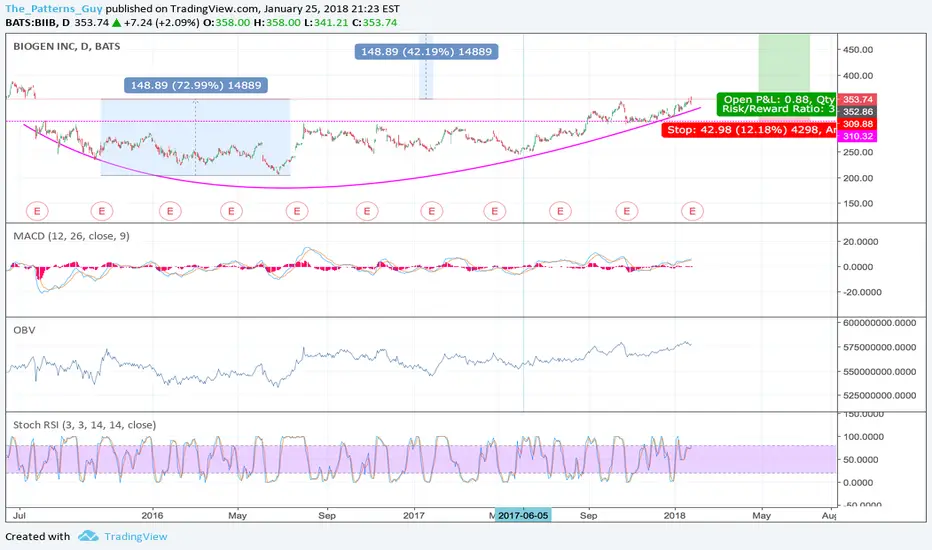Click the earnings E marker right of Sep 2016

pyautogui.click(x=367, y=210)
